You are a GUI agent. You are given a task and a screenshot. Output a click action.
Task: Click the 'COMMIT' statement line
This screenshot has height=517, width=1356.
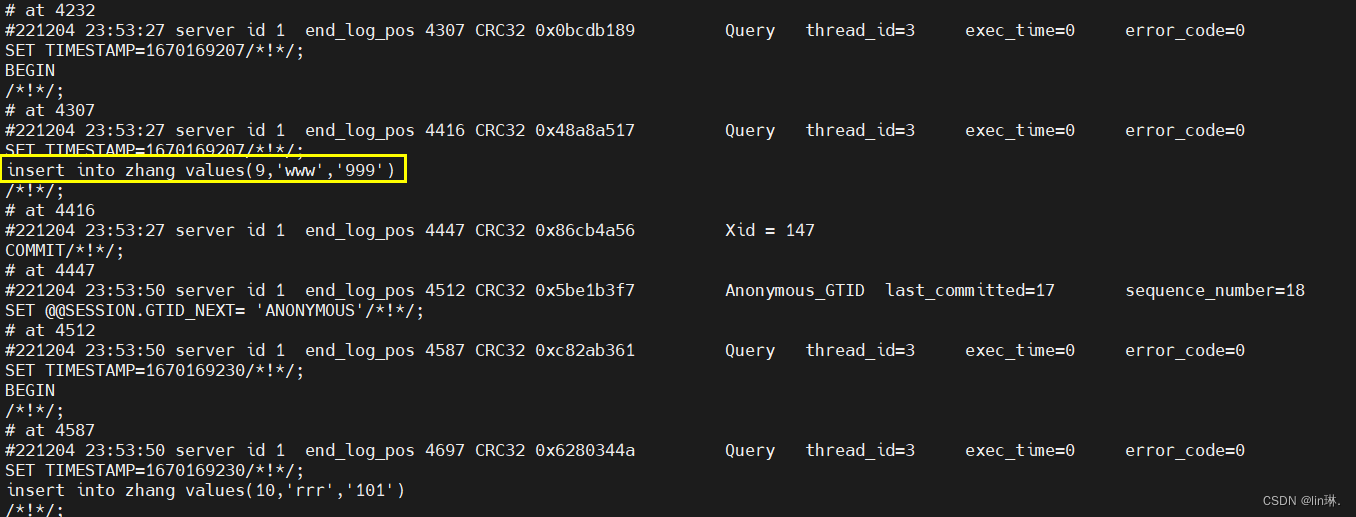point(65,251)
